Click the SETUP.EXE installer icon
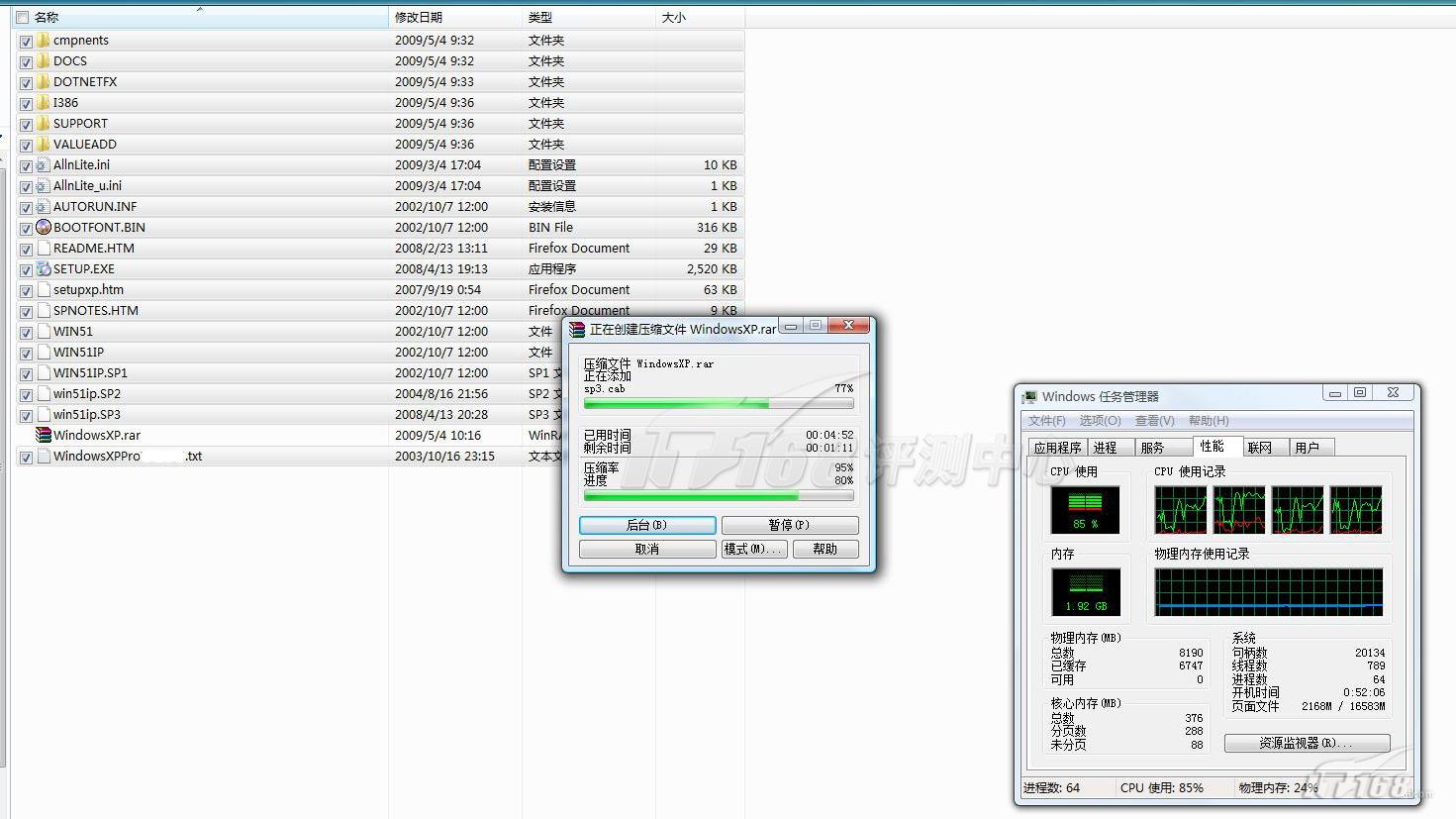The width and height of the screenshot is (1456, 819). [43, 268]
